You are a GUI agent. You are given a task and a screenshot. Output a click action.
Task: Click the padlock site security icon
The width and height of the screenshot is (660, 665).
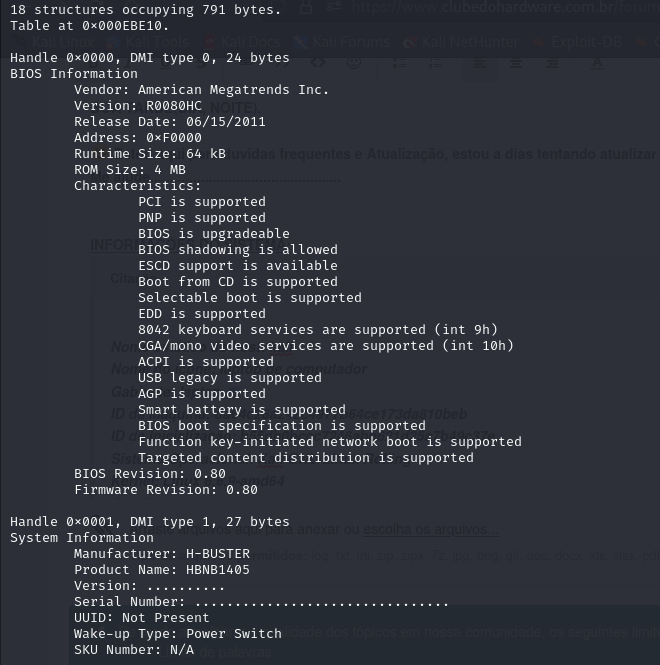click(306, 6)
